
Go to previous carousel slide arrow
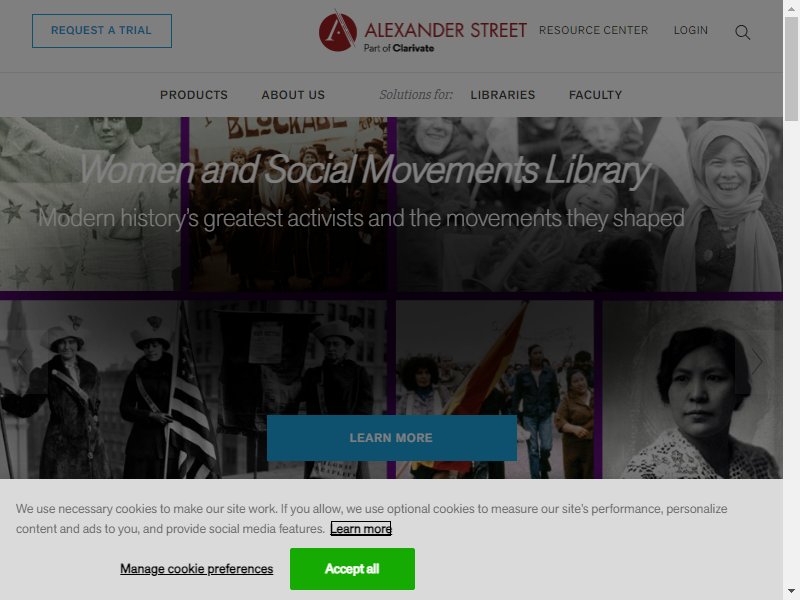click(22, 362)
